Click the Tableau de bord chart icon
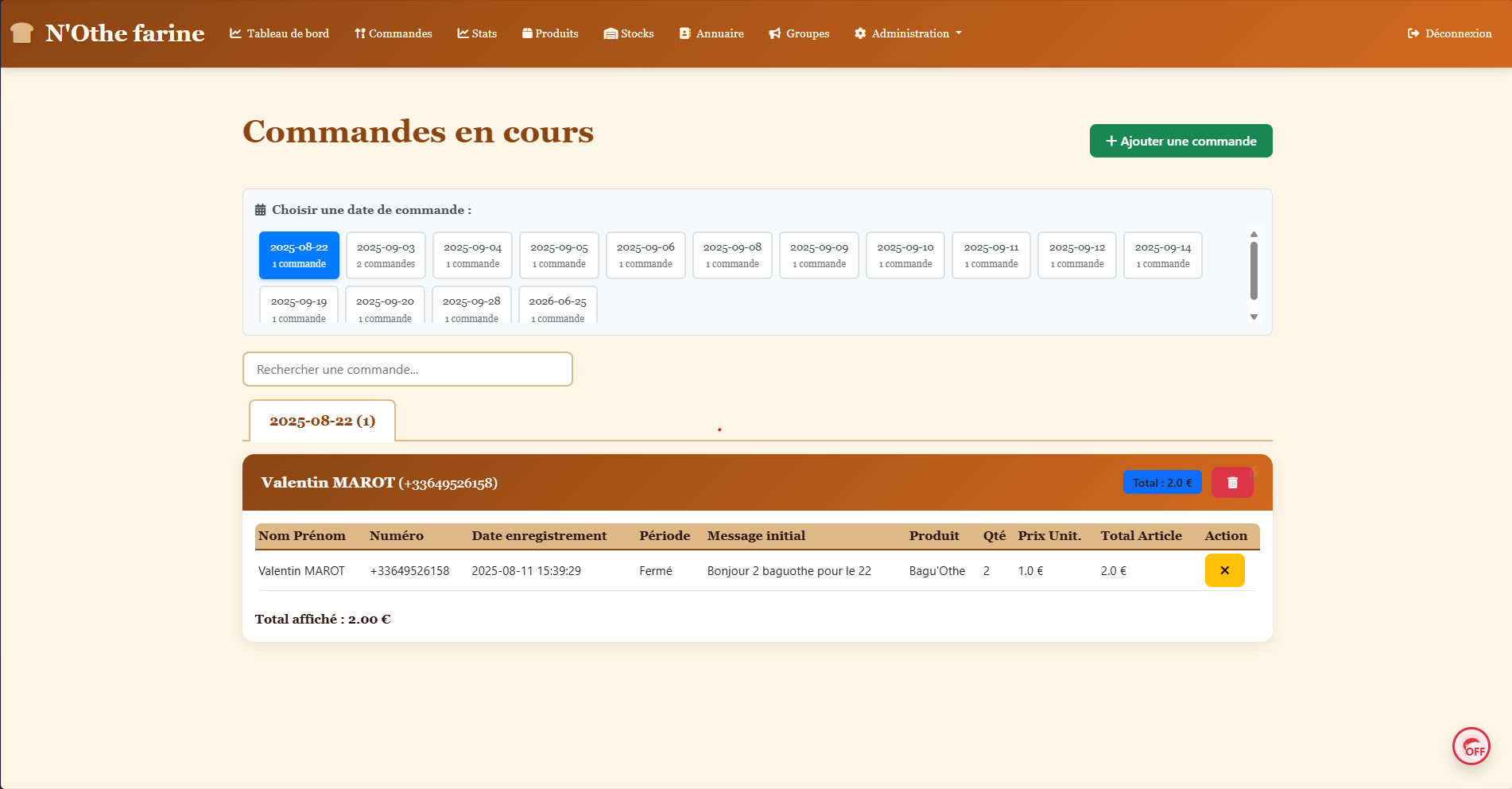 tap(235, 33)
